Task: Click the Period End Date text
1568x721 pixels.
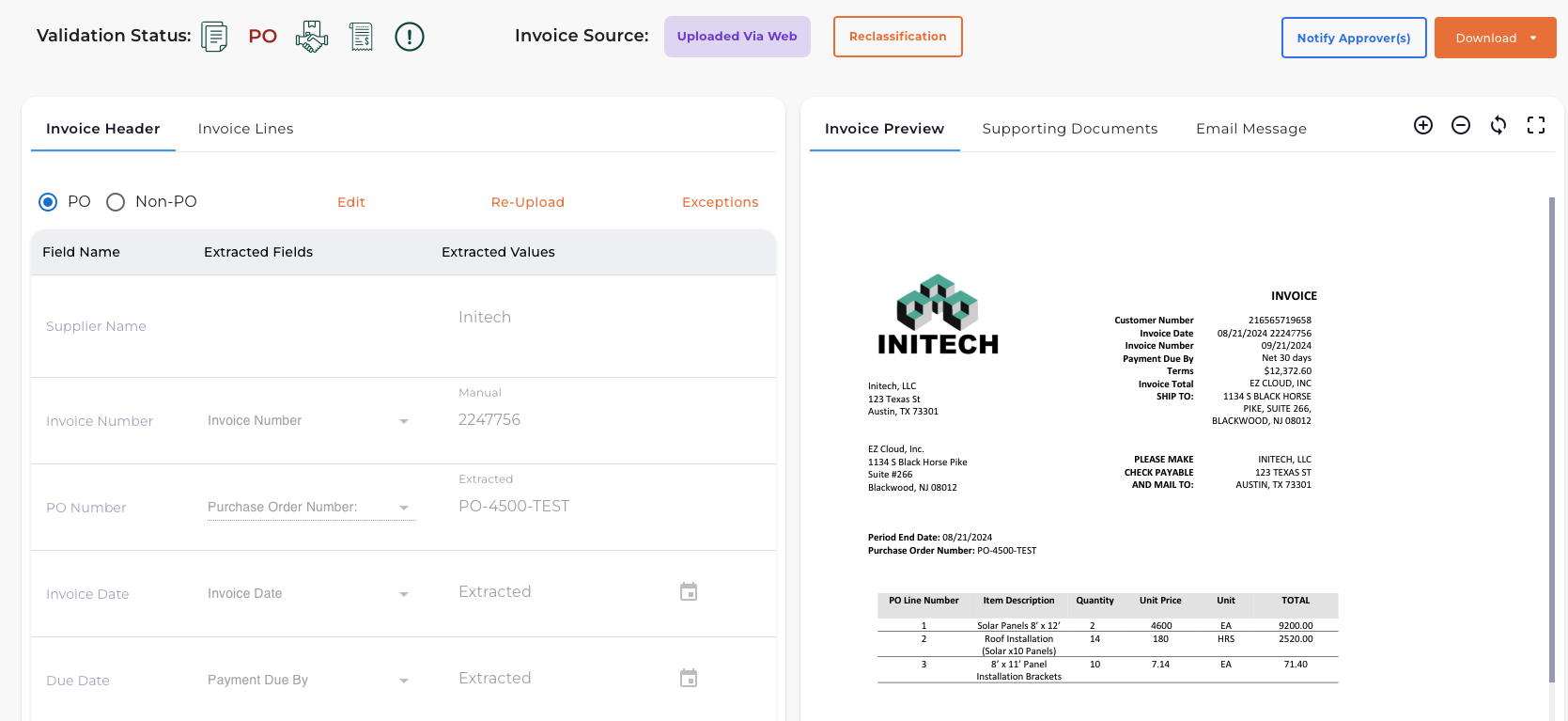Action: [930, 538]
